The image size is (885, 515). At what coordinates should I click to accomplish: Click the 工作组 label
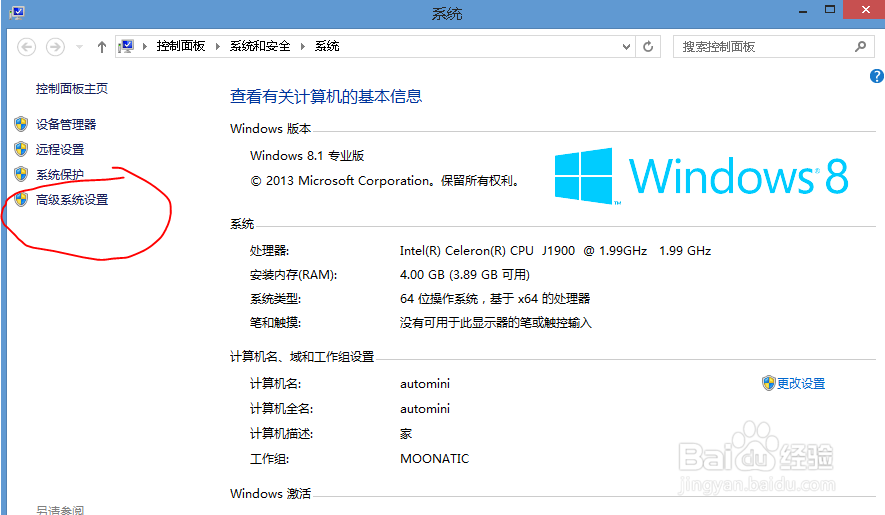pyautogui.click(x=269, y=459)
